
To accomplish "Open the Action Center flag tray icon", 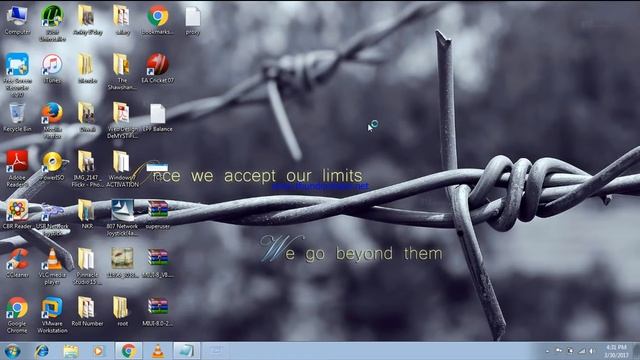I will (559, 351).
